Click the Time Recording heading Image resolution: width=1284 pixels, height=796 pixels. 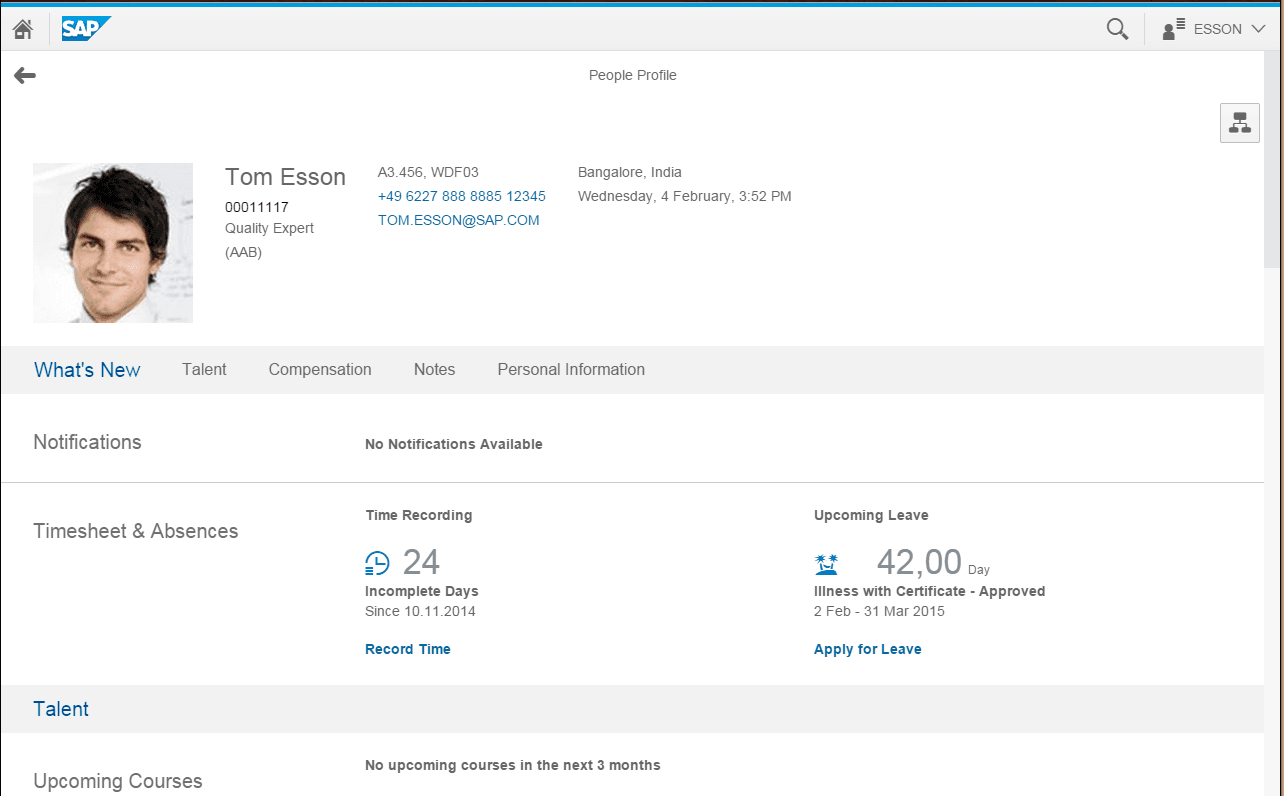click(x=419, y=515)
